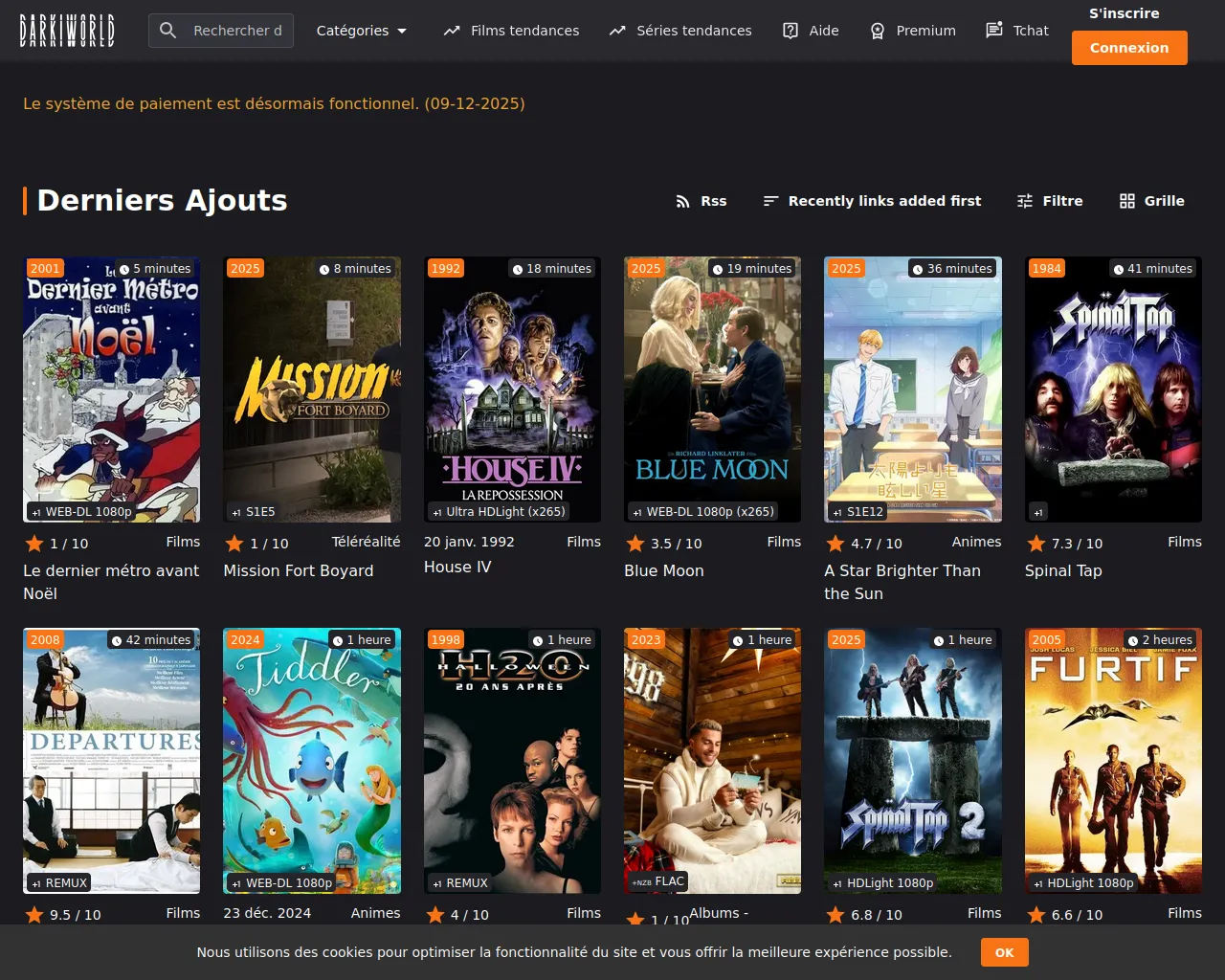Open Films tendances
Image resolution: width=1225 pixels, height=980 pixels.
(511, 31)
